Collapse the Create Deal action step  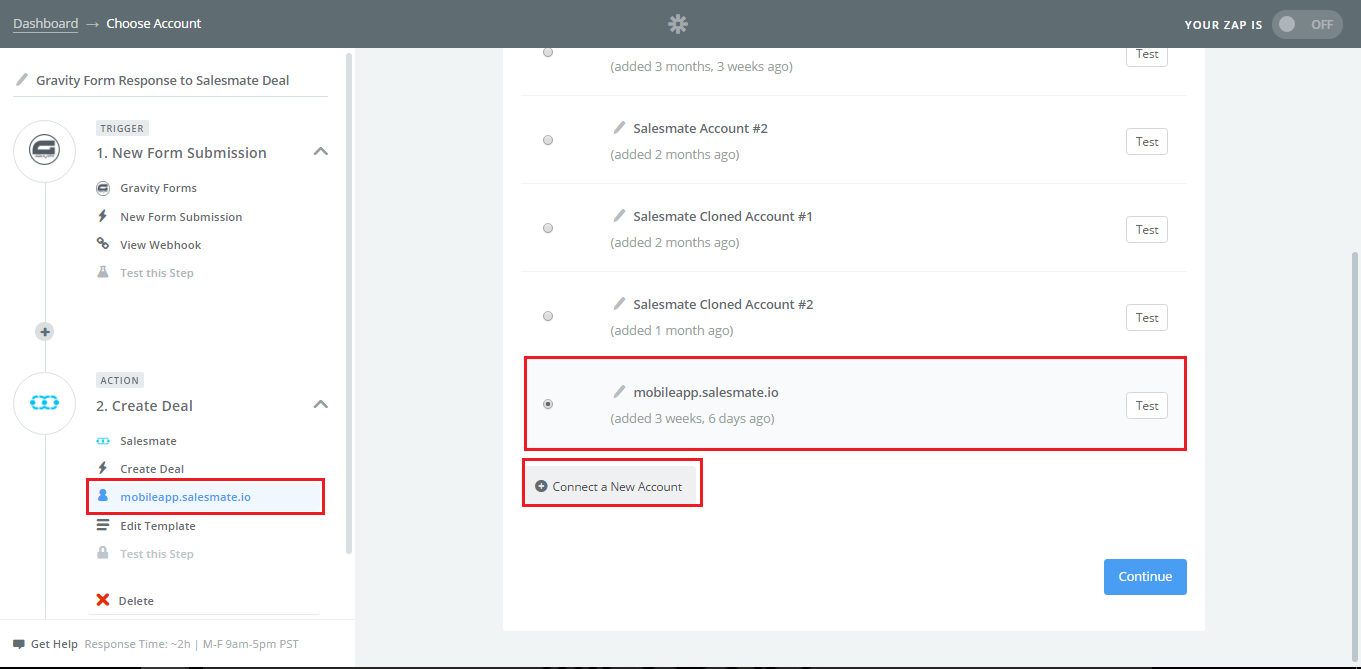coord(320,405)
